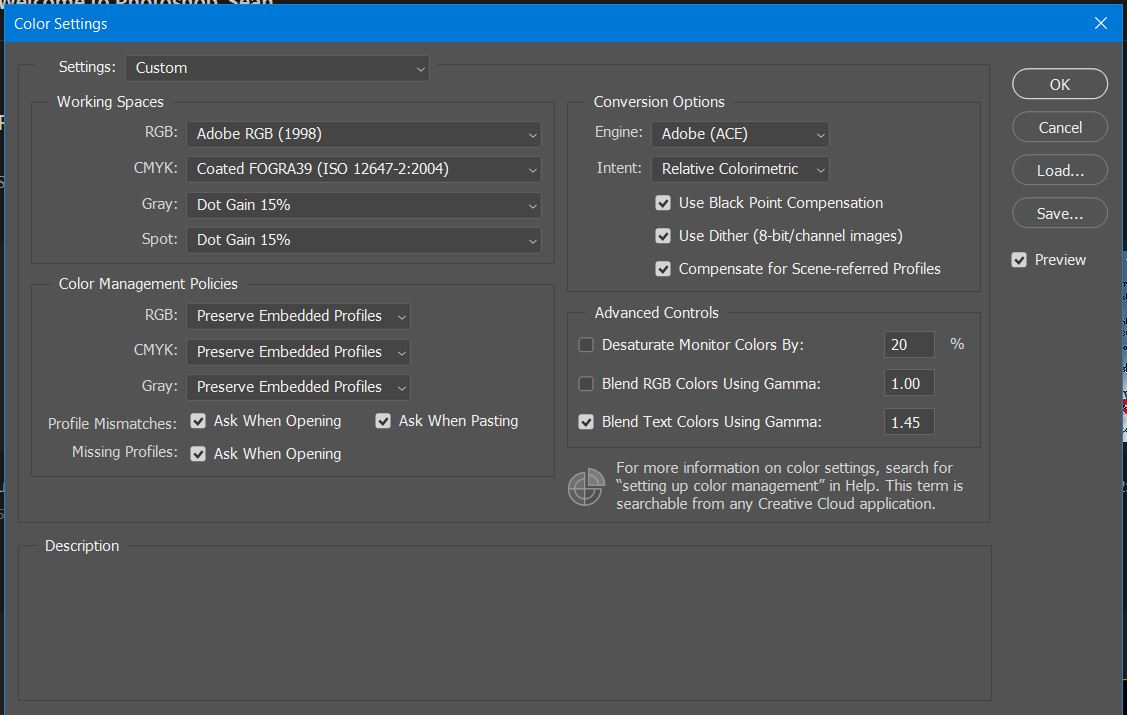Disable Use Black Point Compensation
This screenshot has height=715, width=1127.
tap(663, 202)
